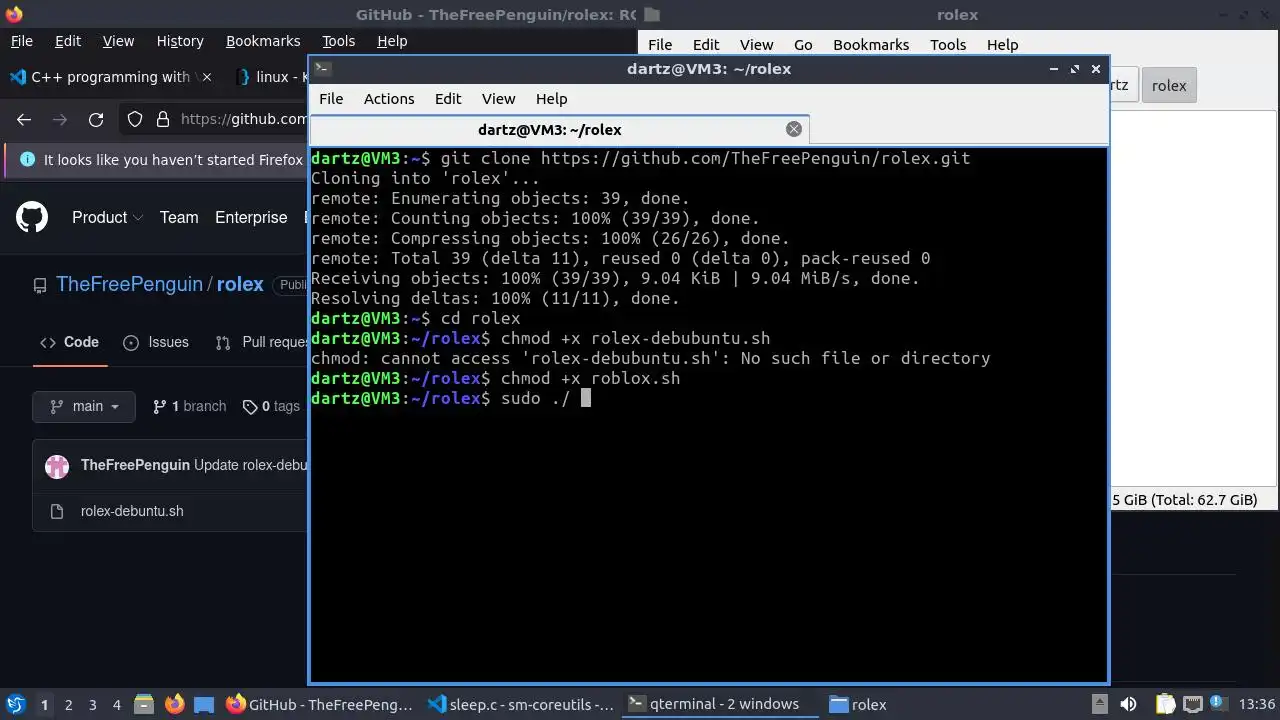Click the terminal command line cursor
Viewport: 1280px width, 720px height.
pyautogui.click(x=586, y=398)
